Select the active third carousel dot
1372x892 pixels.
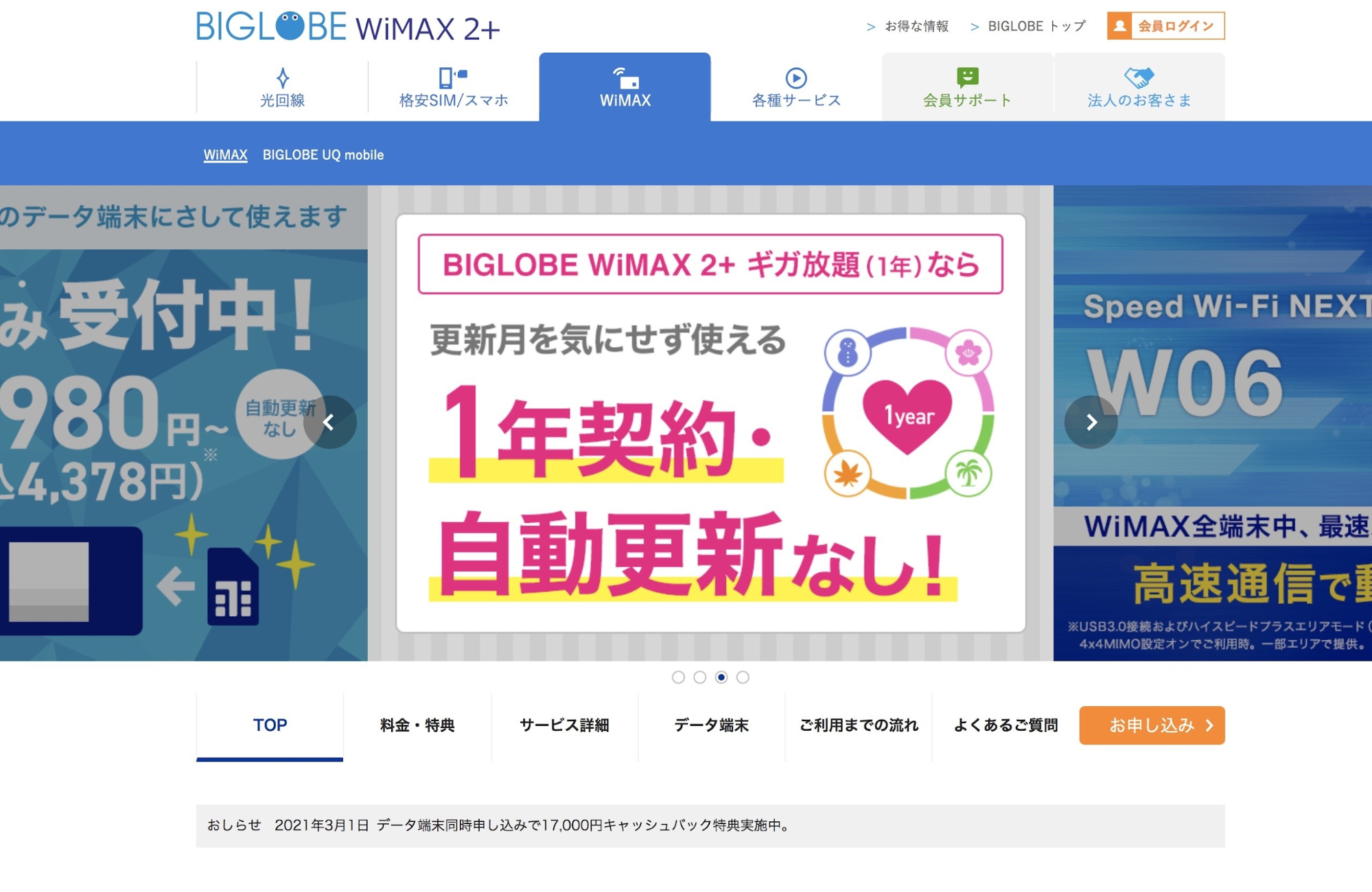click(x=721, y=677)
